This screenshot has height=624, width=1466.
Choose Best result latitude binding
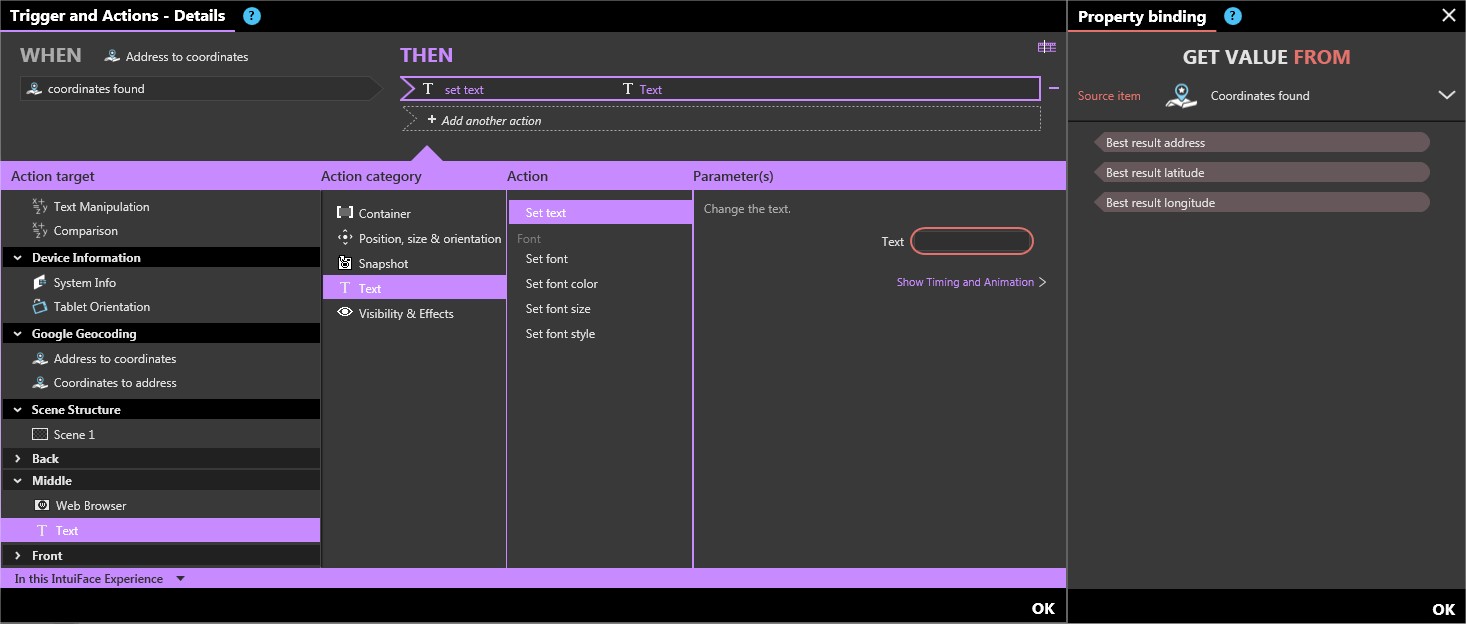click(1155, 173)
